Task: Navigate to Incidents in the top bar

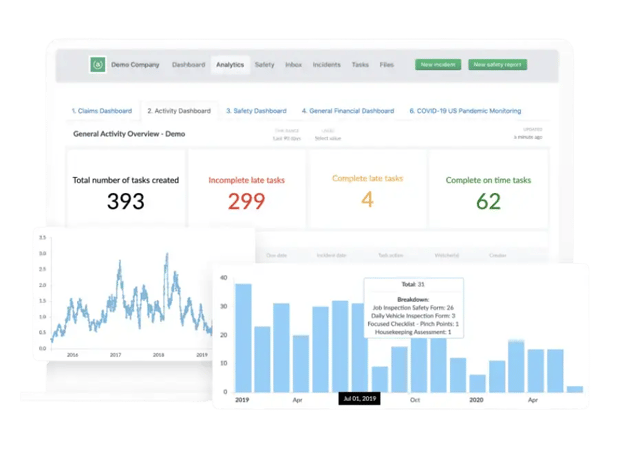Action: [326, 65]
